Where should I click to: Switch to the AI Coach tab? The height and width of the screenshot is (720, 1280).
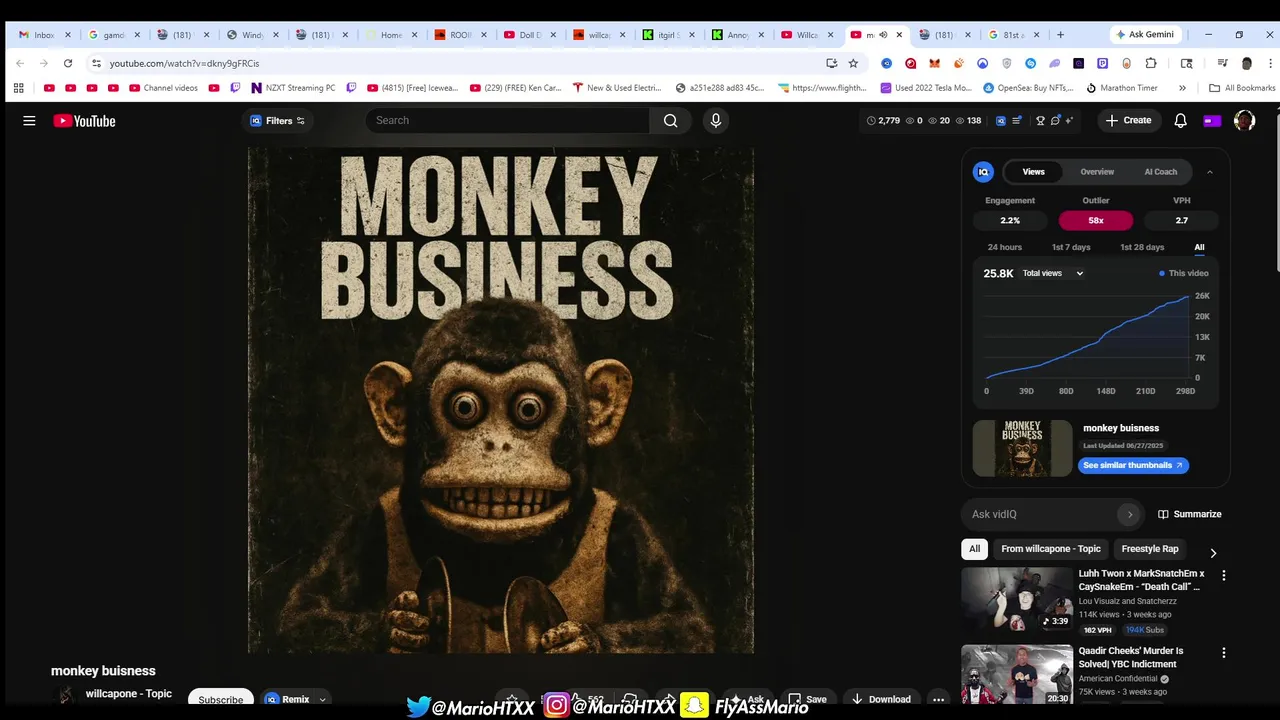coord(1160,172)
